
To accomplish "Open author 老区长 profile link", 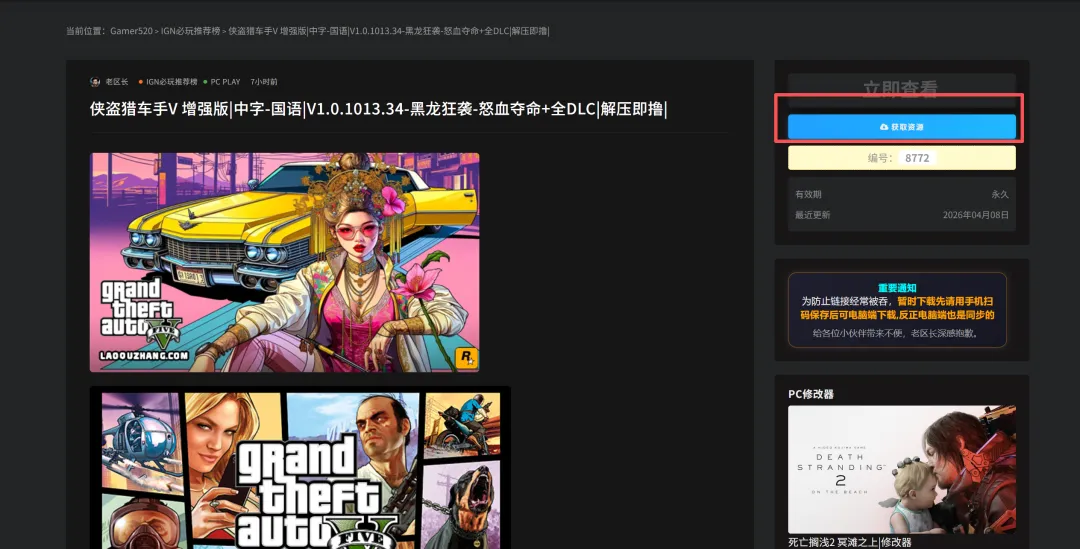I will click(116, 82).
